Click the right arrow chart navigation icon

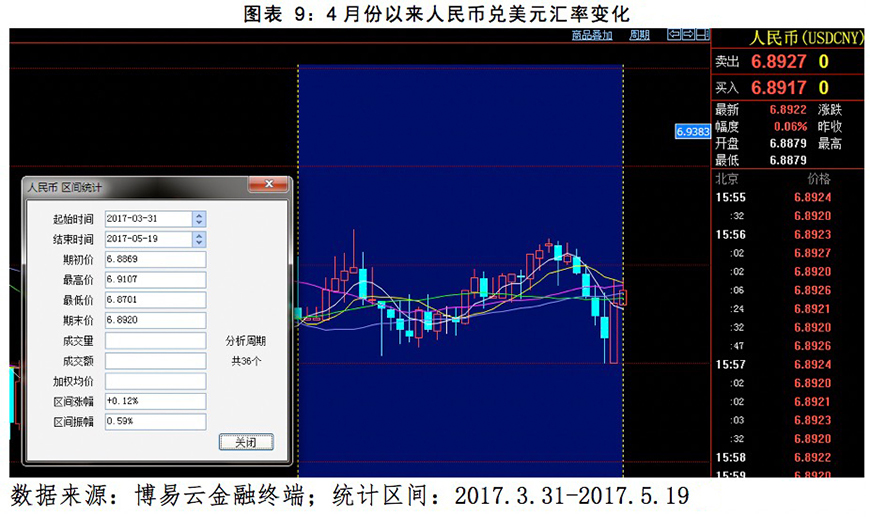pos(688,35)
